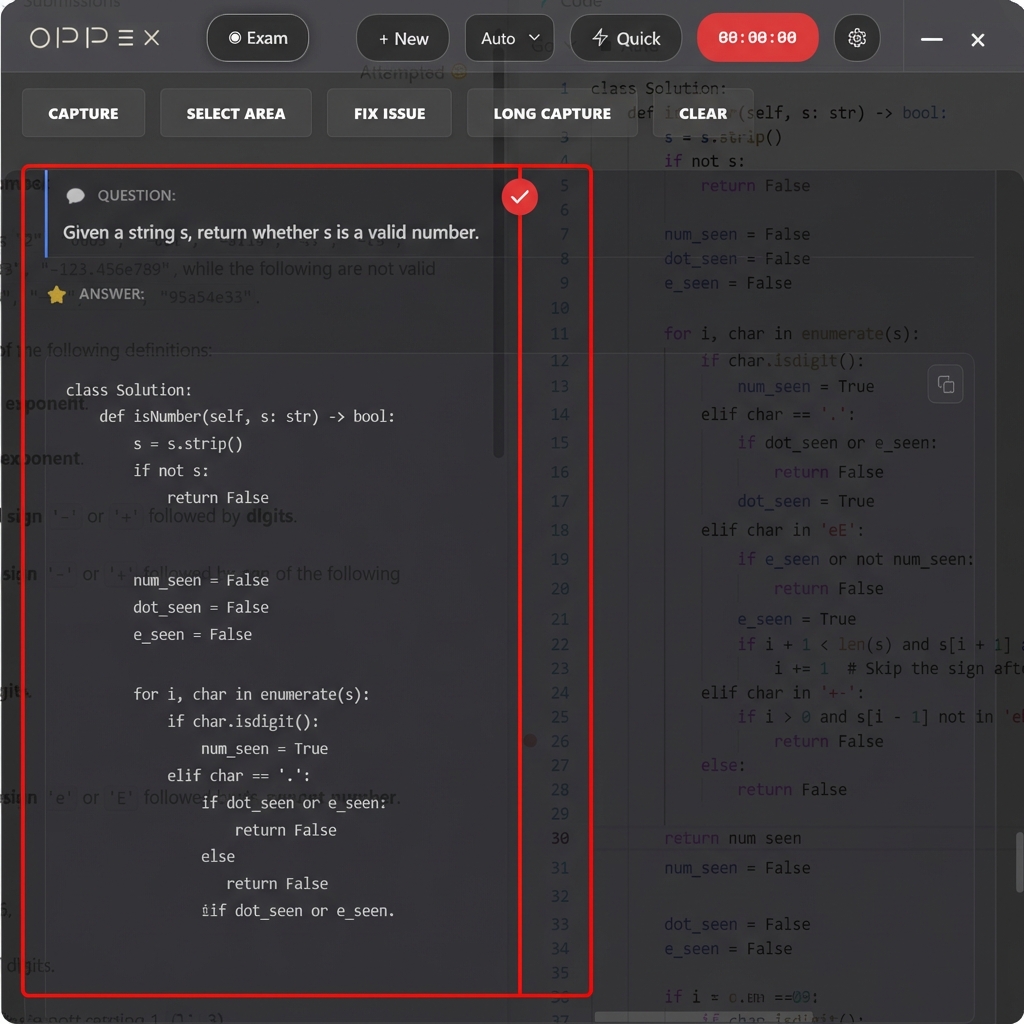Click the OPPEX logo
Viewport: 1024px width, 1024px height.
point(95,38)
